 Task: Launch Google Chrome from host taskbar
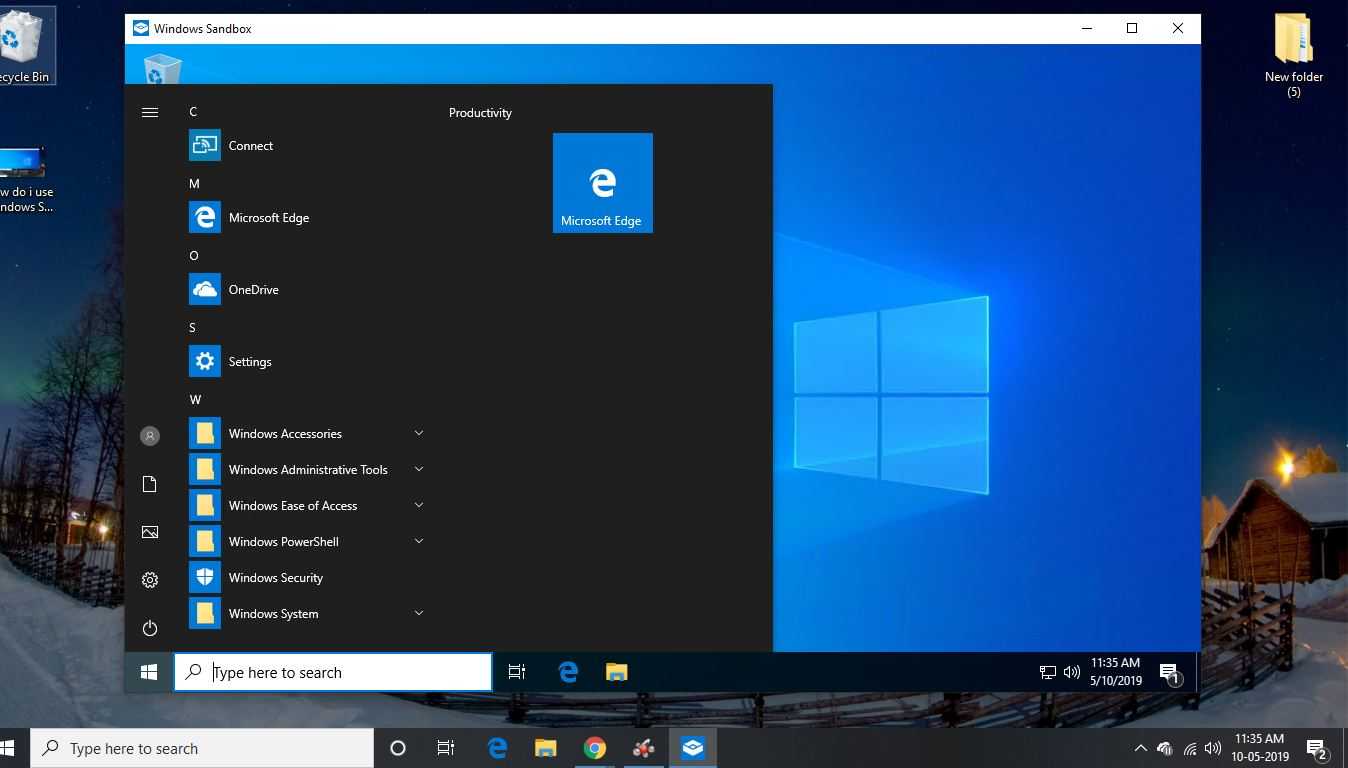point(595,748)
